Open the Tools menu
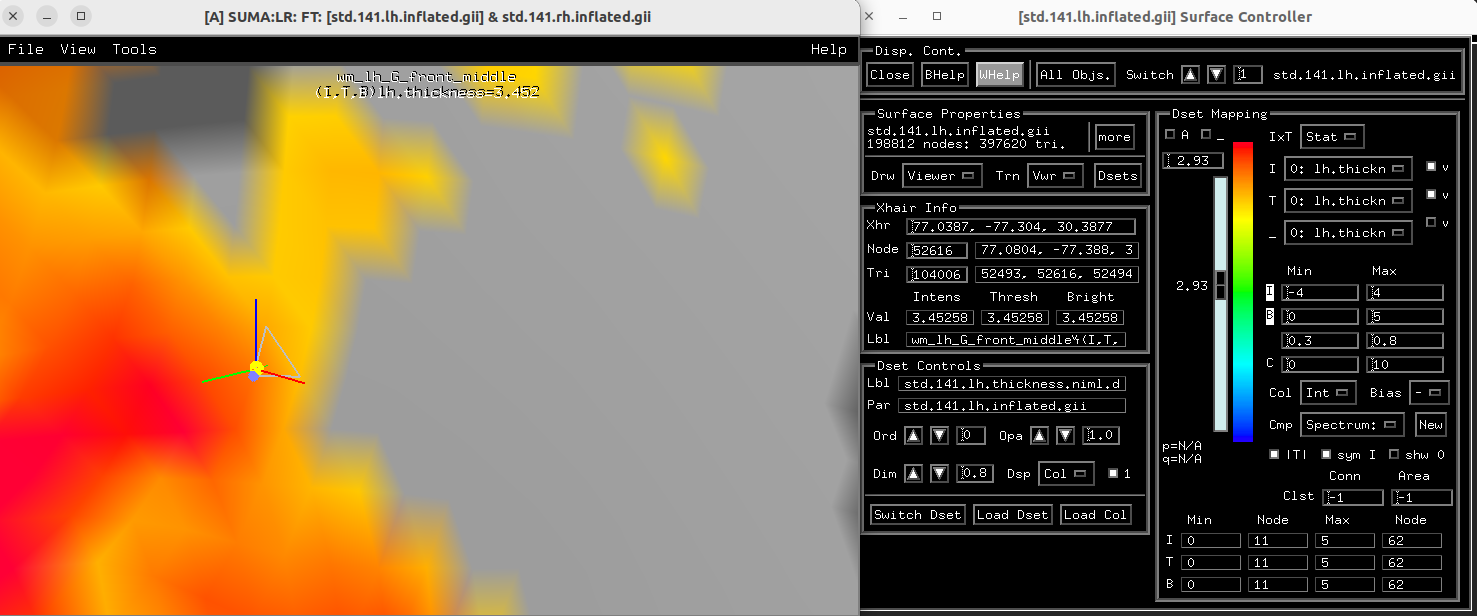The height and width of the screenshot is (616, 1477). [x=134, y=49]
